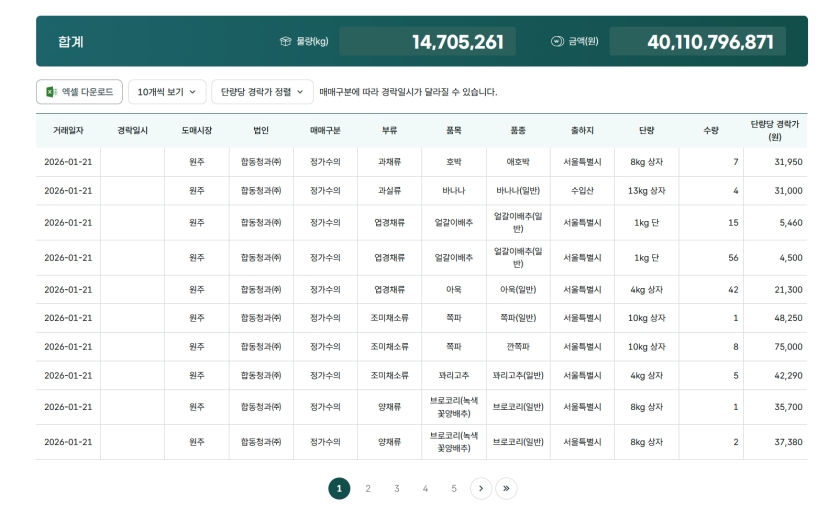Click the 품목 column header

[x=454, y=130]
